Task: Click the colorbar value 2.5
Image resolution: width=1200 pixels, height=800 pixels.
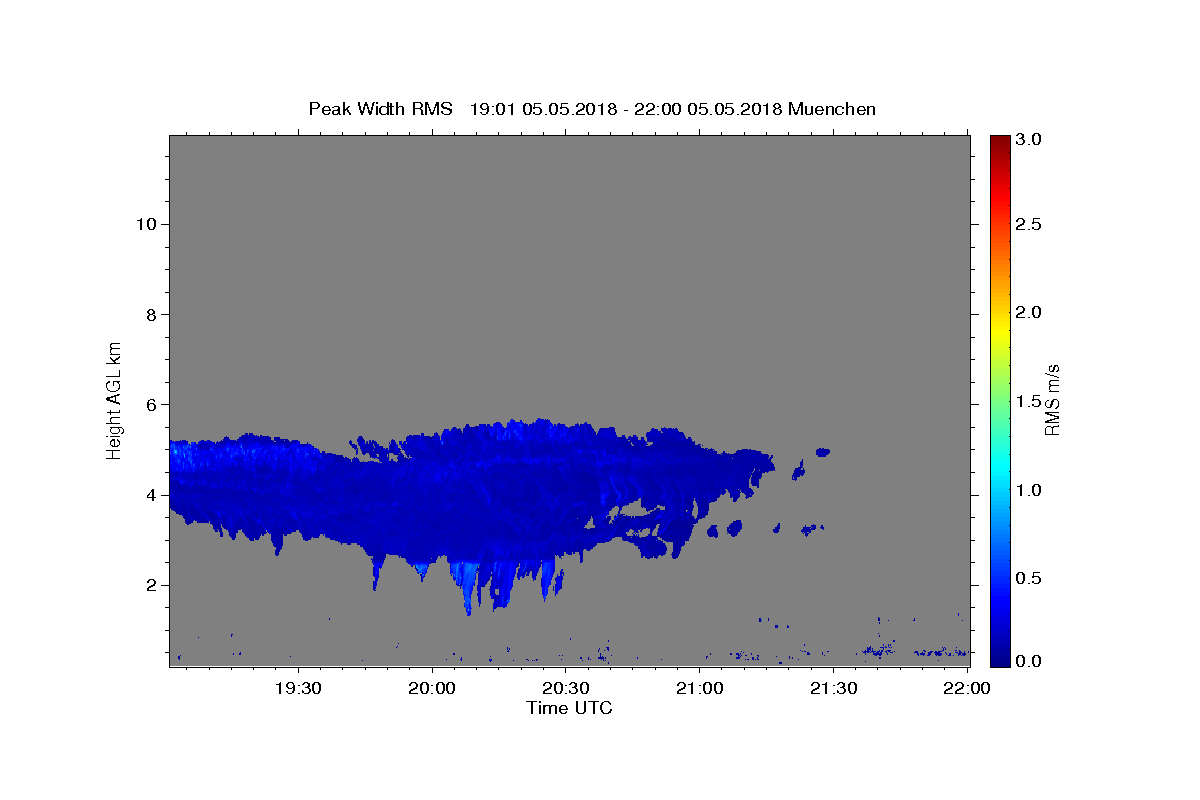Action: tap(1030, 225)
